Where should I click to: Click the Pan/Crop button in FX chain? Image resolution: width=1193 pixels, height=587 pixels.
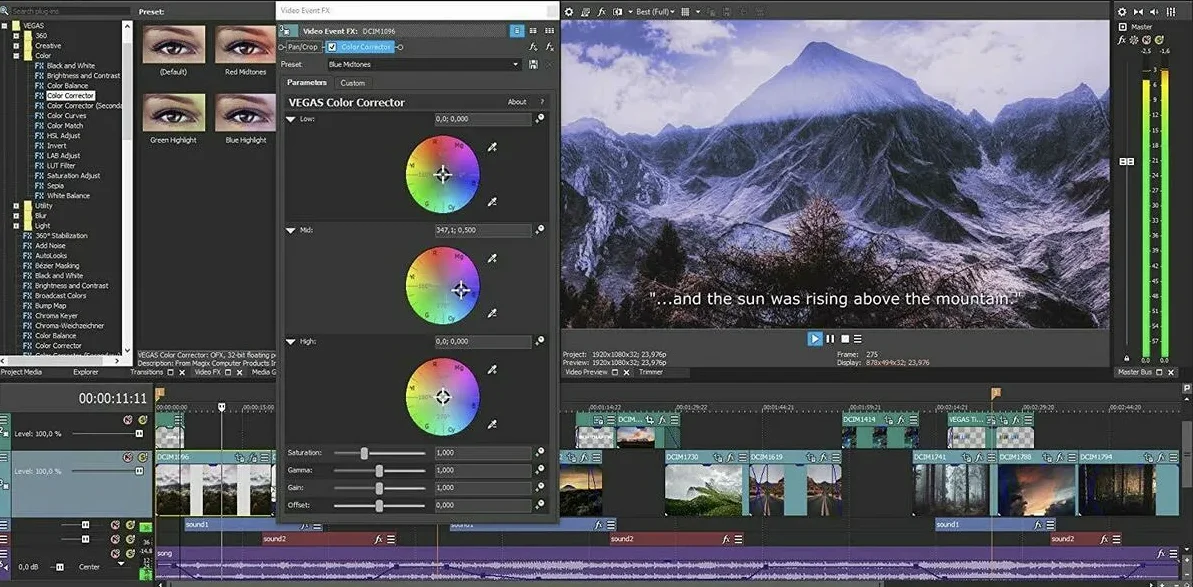(x=303, y=47)
